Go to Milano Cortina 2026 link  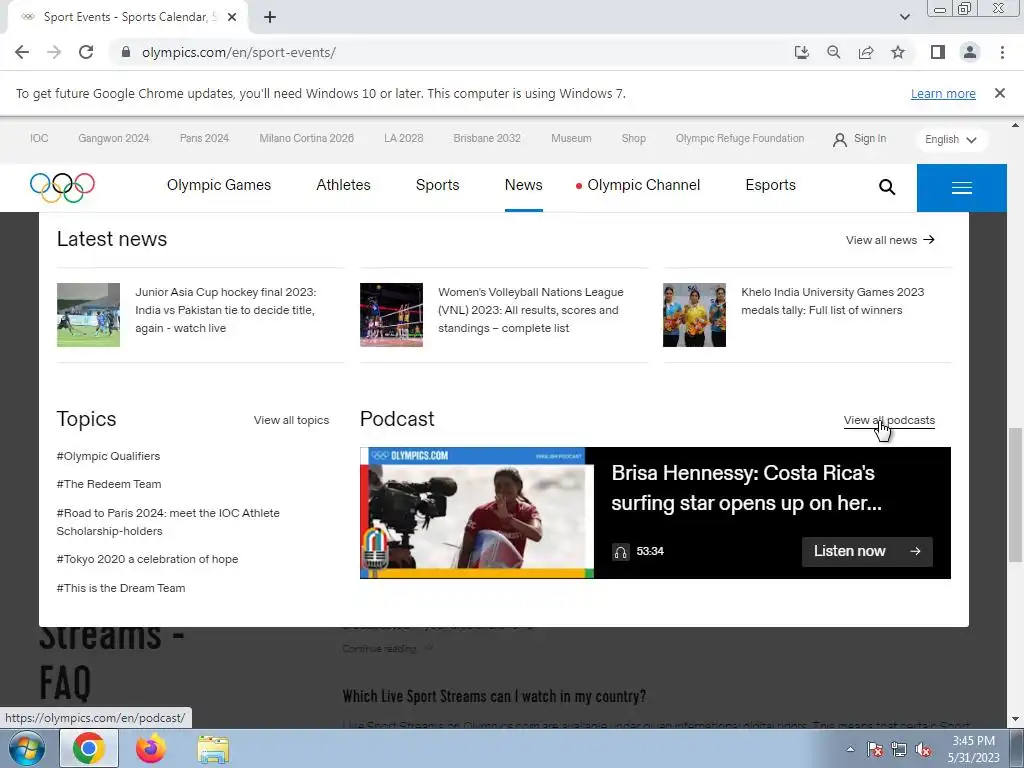(x=306, y=138)
